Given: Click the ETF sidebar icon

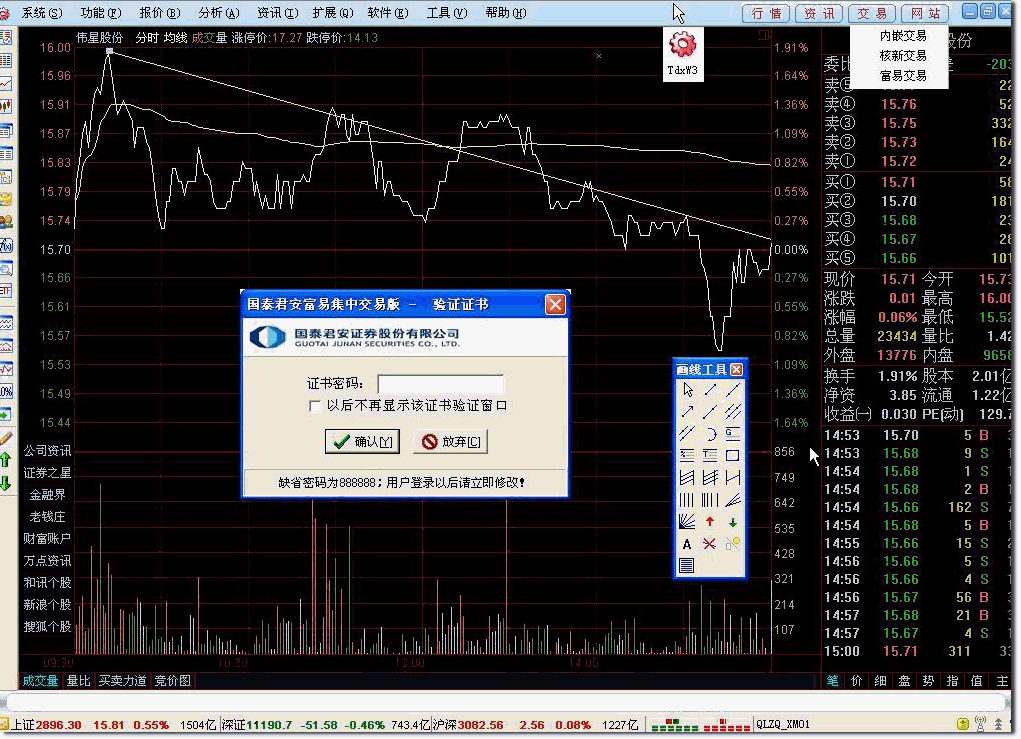Looking at the screenshot, I should click(6, 291).
